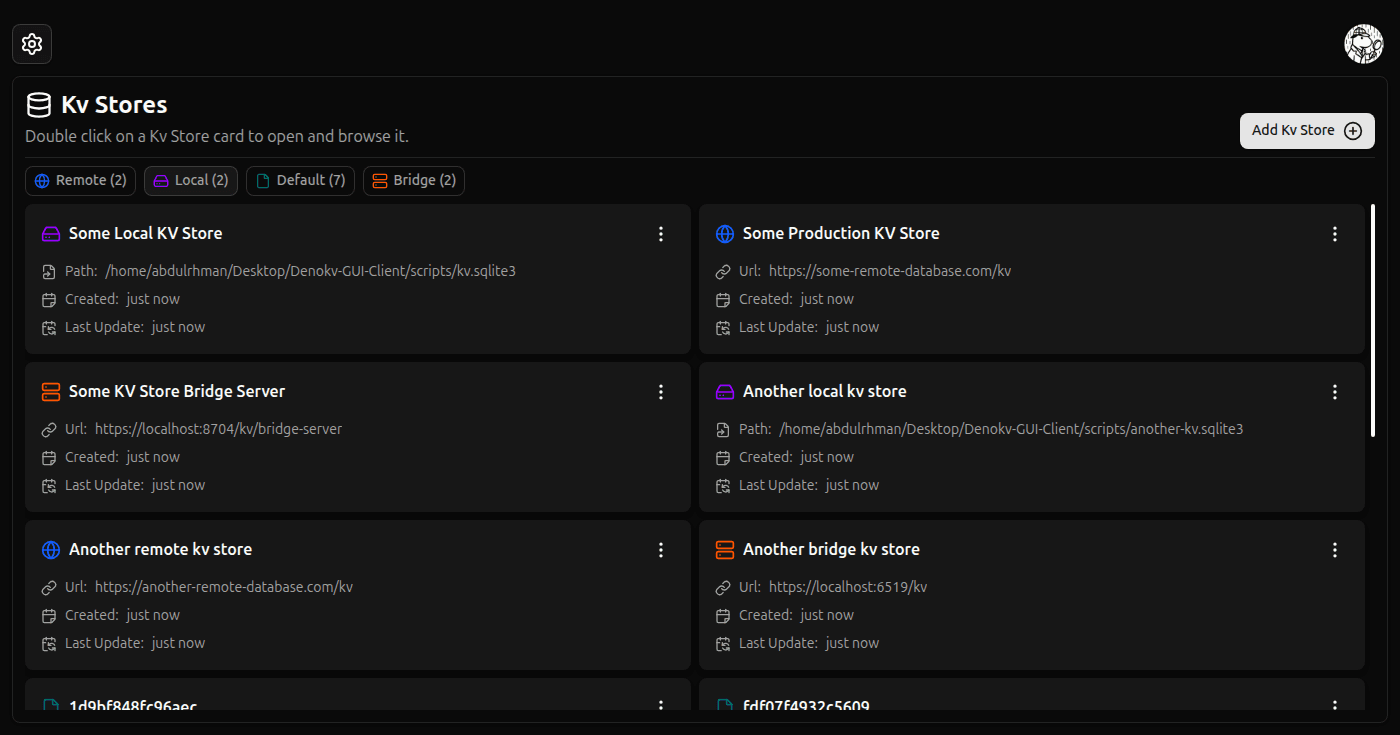
Task: Click the server icon of Another bridge kv store
Action: click(x=725, y=550)
